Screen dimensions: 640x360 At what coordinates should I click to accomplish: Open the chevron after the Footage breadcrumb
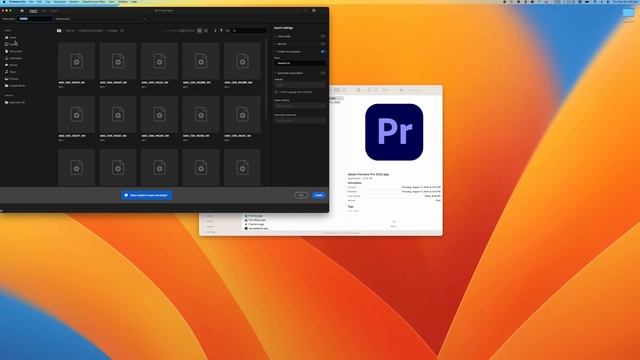pyautogui.click(x=122, y=31)
